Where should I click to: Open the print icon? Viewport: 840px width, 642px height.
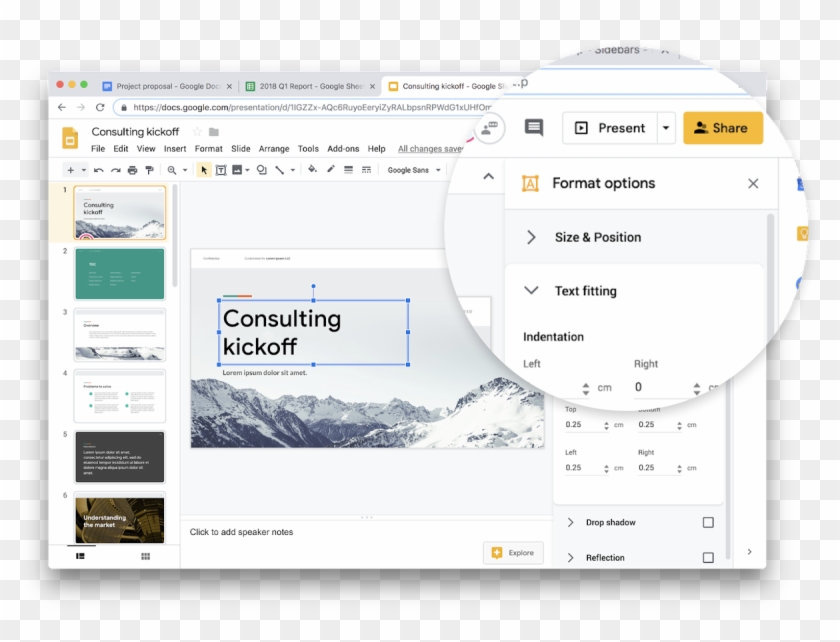(x=132, y=170)
